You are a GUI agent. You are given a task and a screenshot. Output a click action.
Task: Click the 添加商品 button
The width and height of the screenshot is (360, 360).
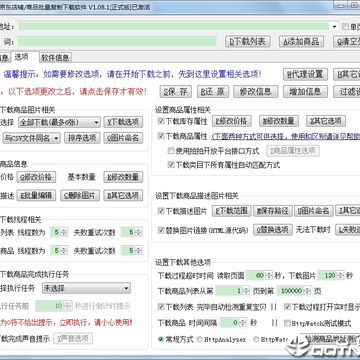(301, 42)
